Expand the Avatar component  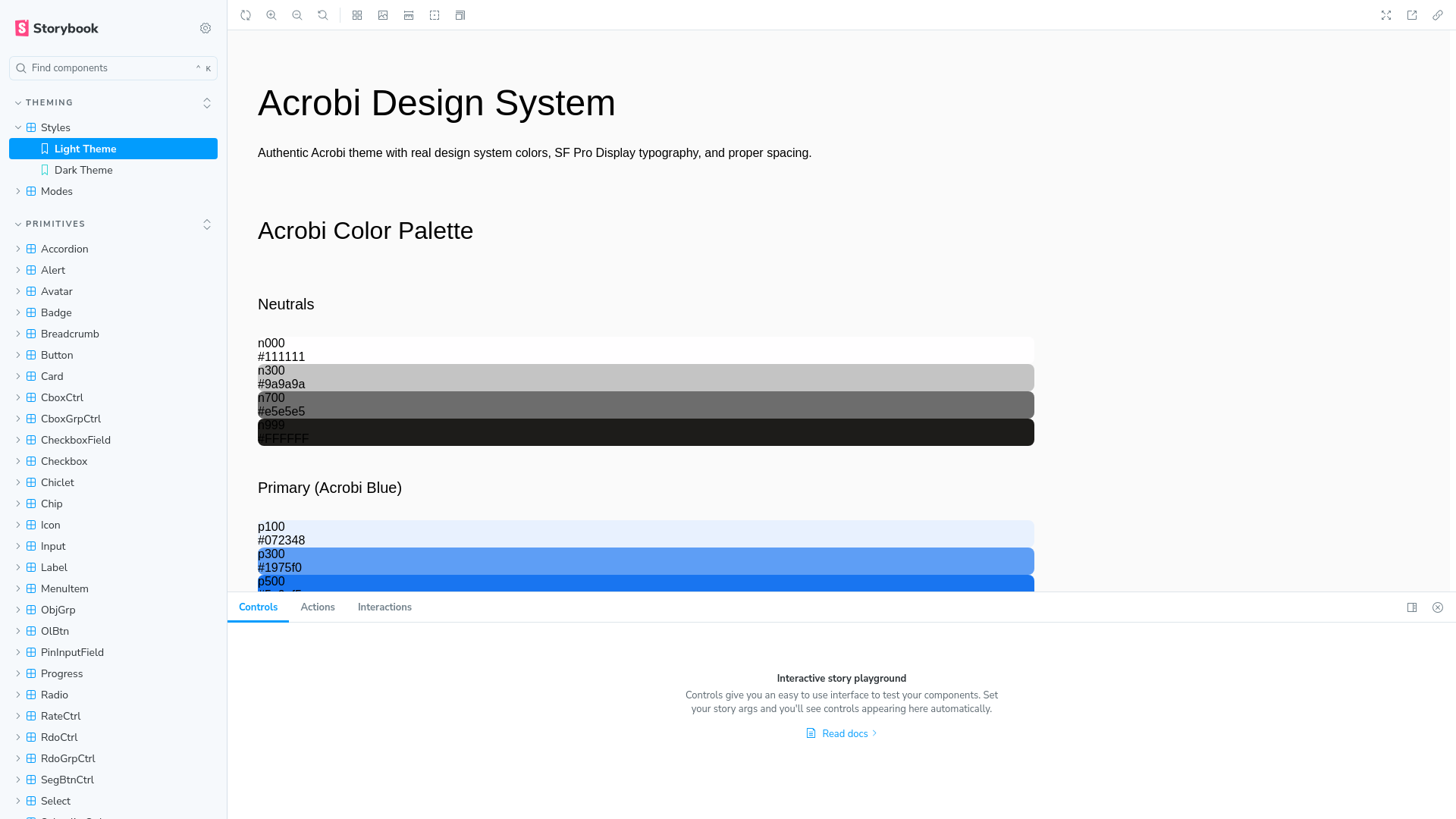click(x=113, y=291)
